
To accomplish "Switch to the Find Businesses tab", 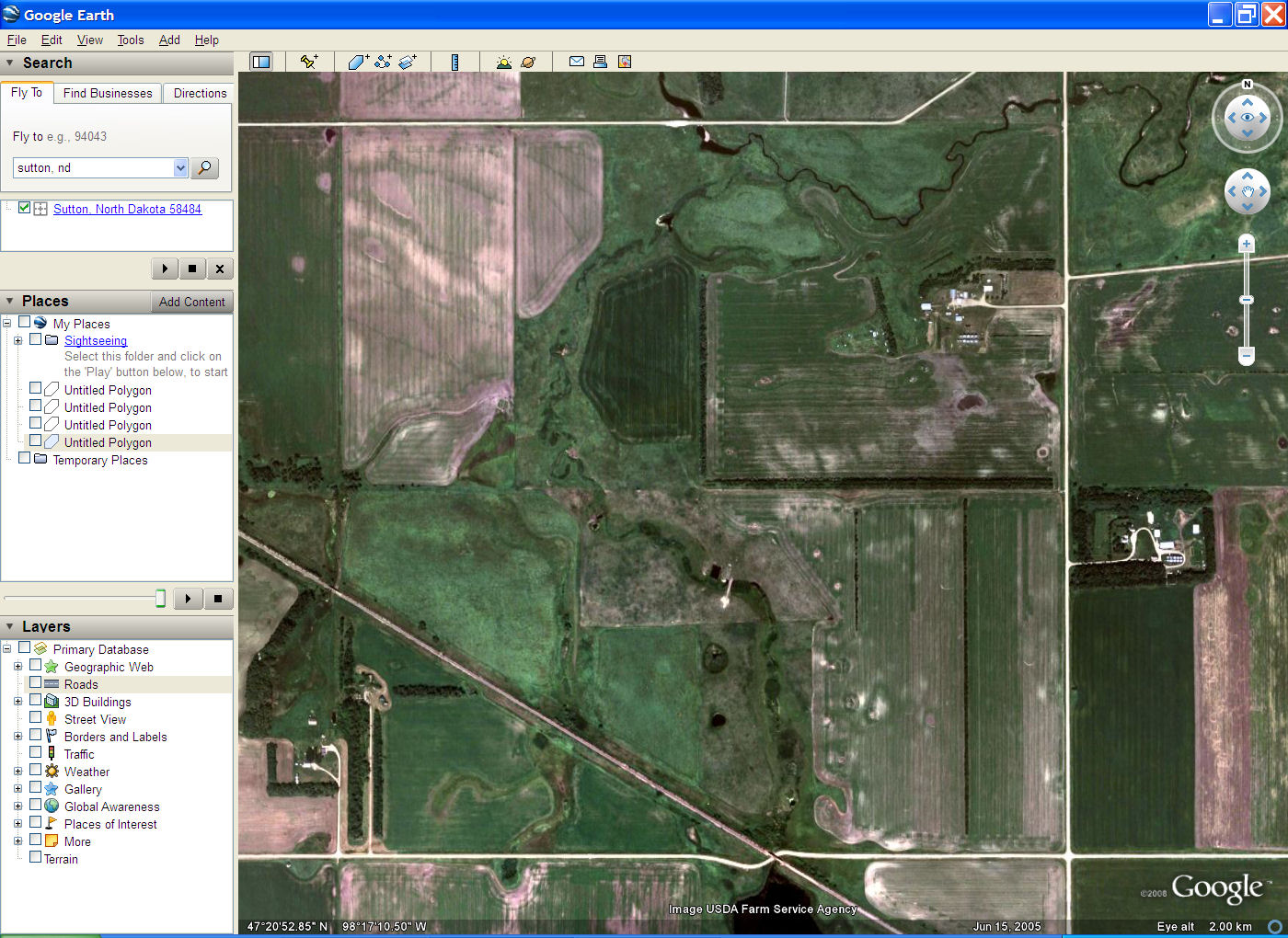I will pos(108,93).
